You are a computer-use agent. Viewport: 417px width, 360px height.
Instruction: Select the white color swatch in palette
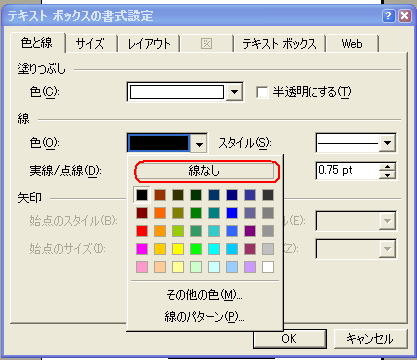[x=268, y=267]
